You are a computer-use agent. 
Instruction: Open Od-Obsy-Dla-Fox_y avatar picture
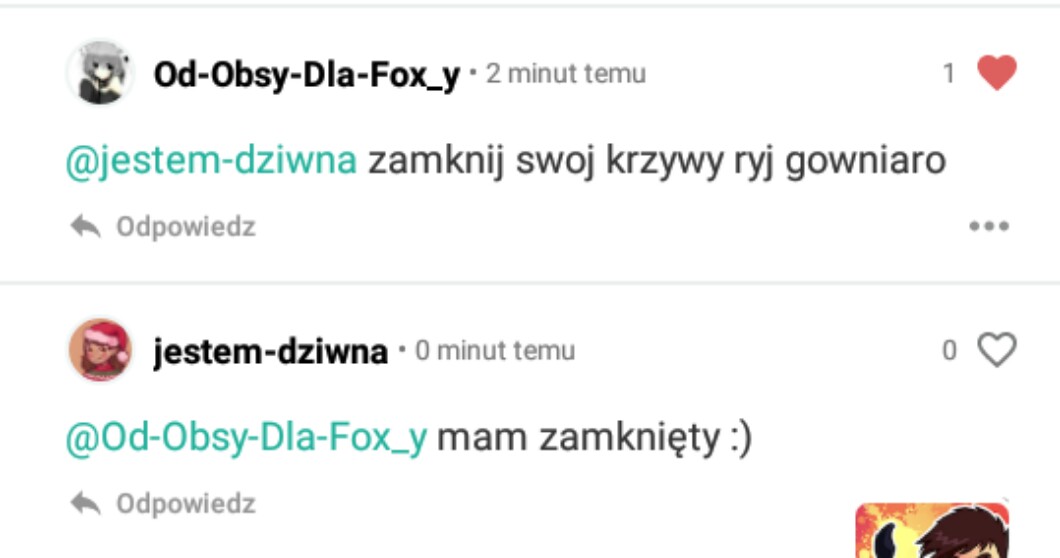pyautogui.click(x=100, y=72)
